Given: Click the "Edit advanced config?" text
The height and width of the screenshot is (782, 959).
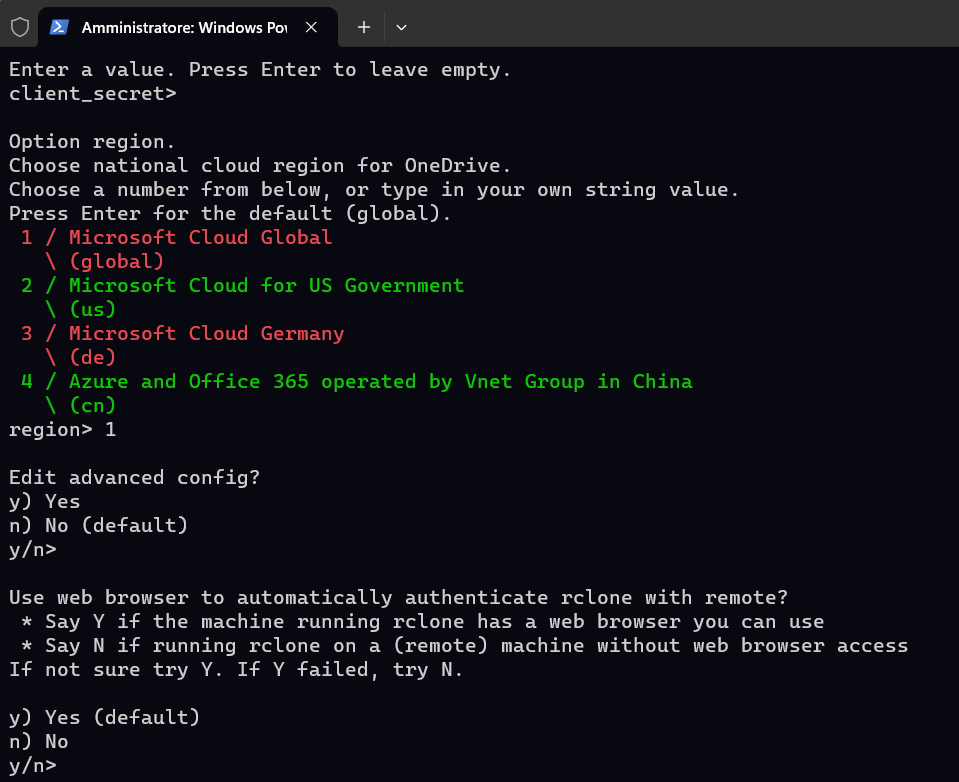Looking at the screenshot, I should pos(135,478).
